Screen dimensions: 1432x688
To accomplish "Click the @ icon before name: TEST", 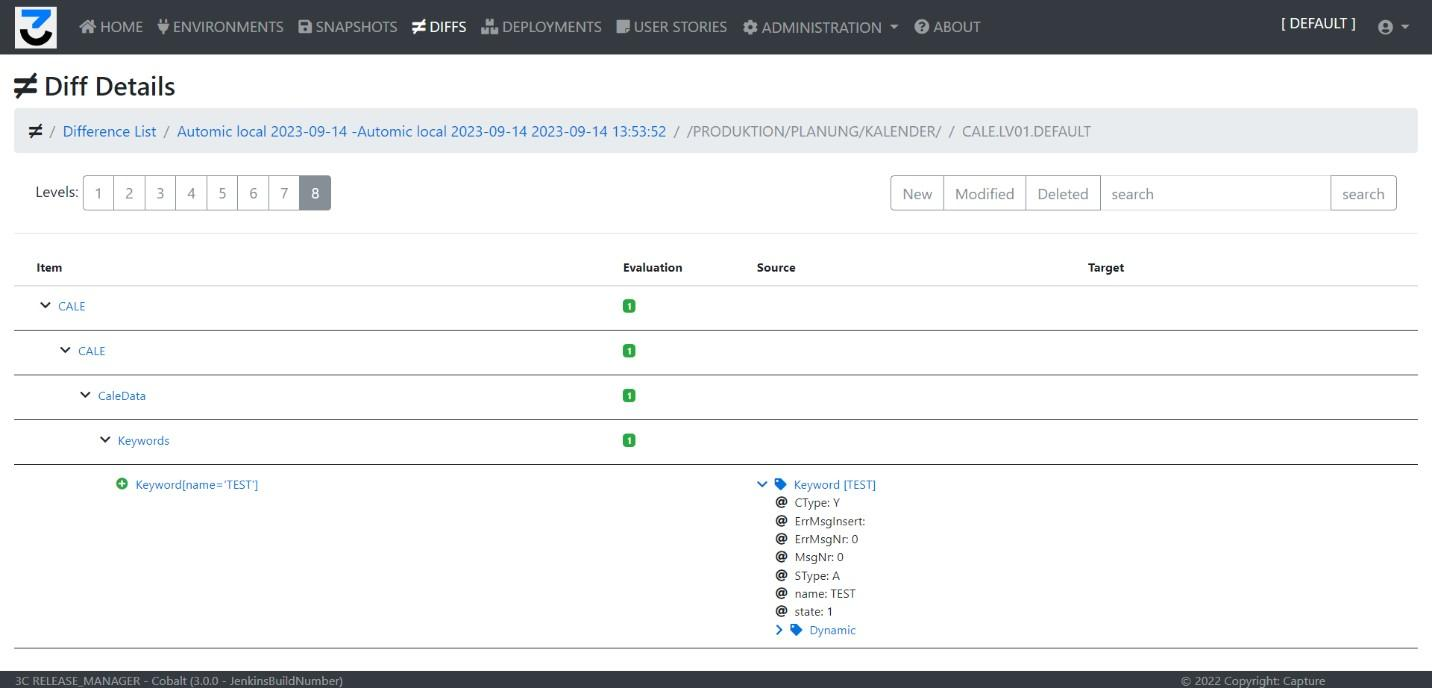I will (x=781, y=593).
